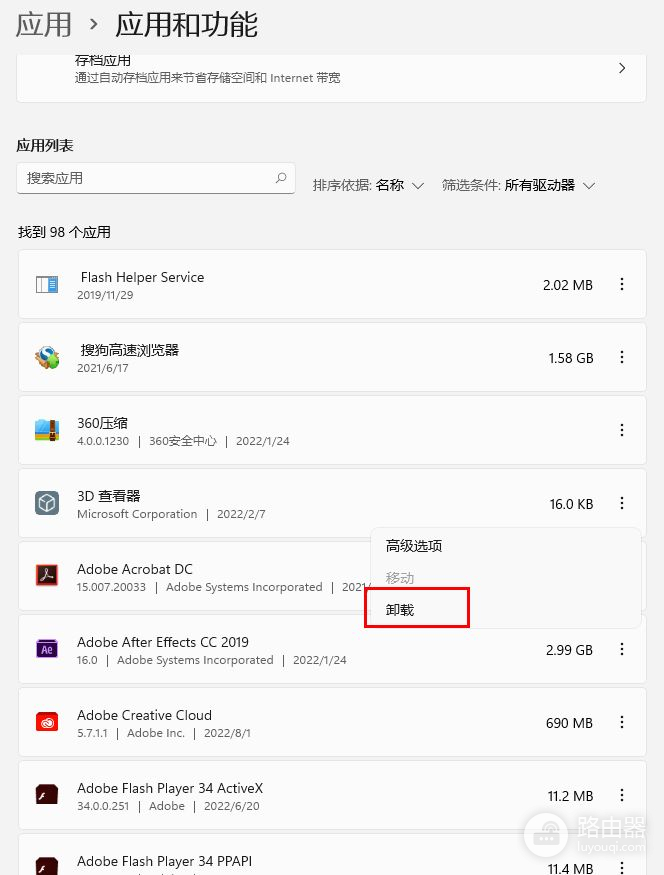Click the 2.02 MB size value

pyautogui.click(x=568, y=285)
